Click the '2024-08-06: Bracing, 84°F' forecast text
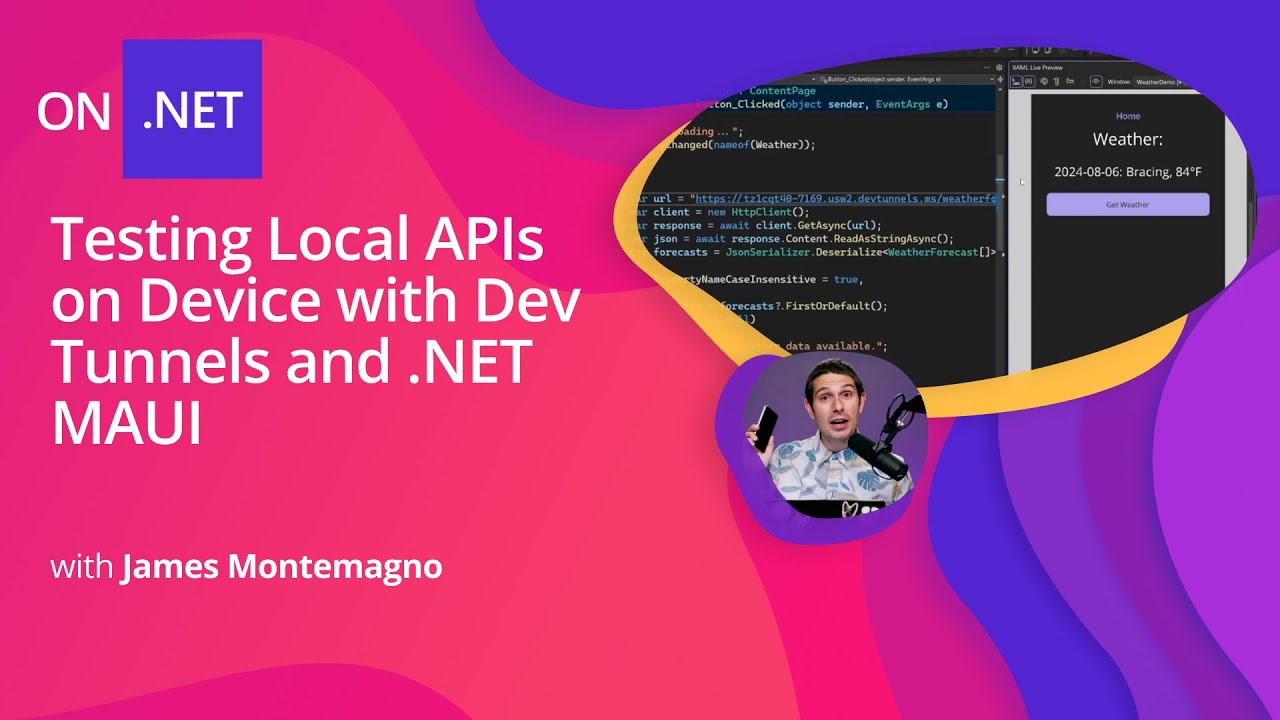The image size is (1280, 720). click(x=1128, y=172)
